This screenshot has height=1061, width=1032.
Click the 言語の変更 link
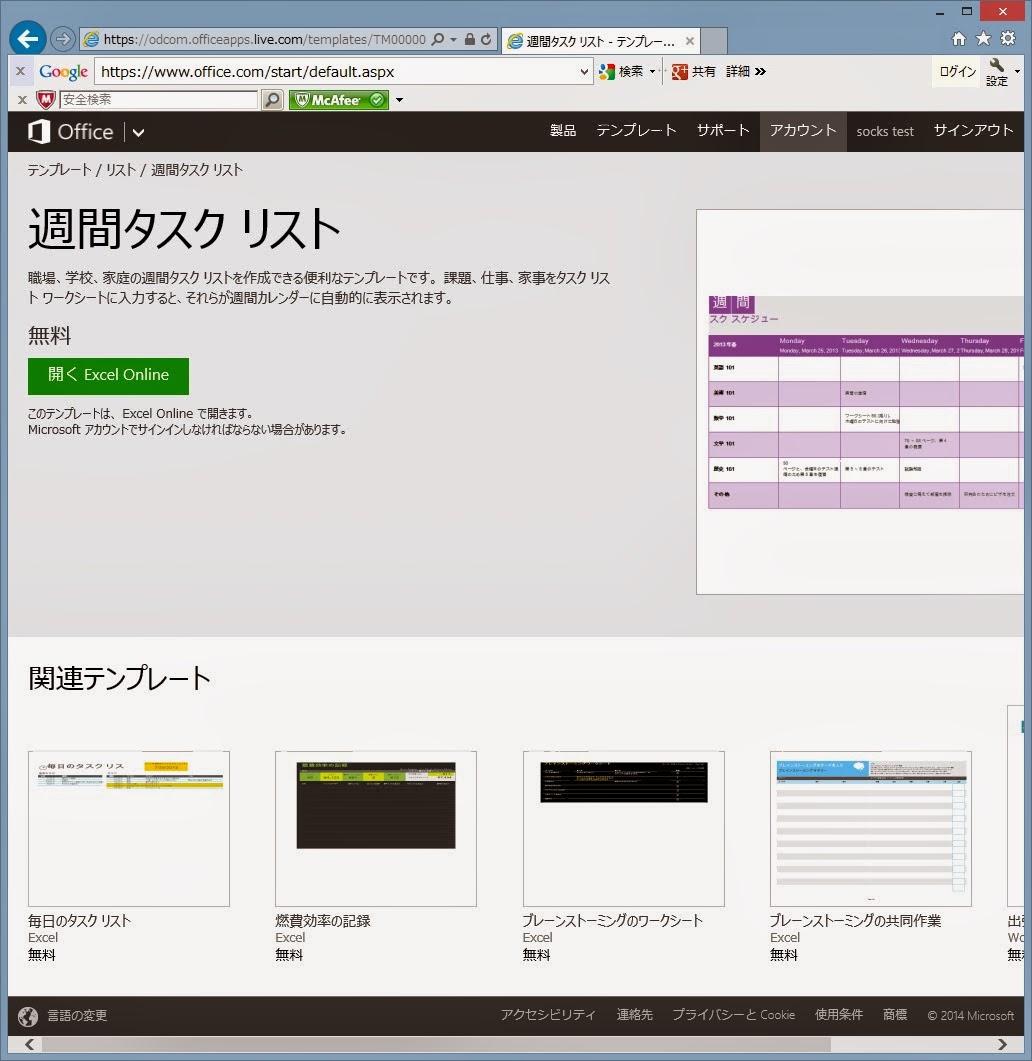pyautogui.click(x=77, y=1016)
